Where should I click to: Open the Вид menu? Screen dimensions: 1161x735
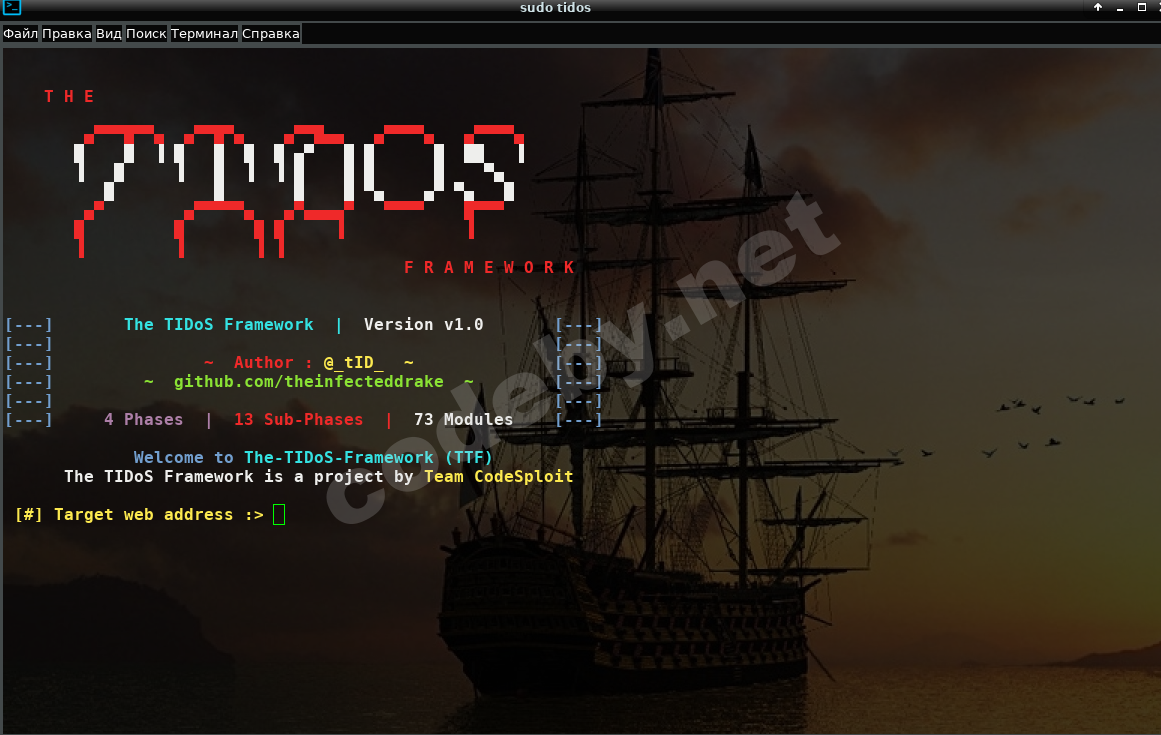109,33
